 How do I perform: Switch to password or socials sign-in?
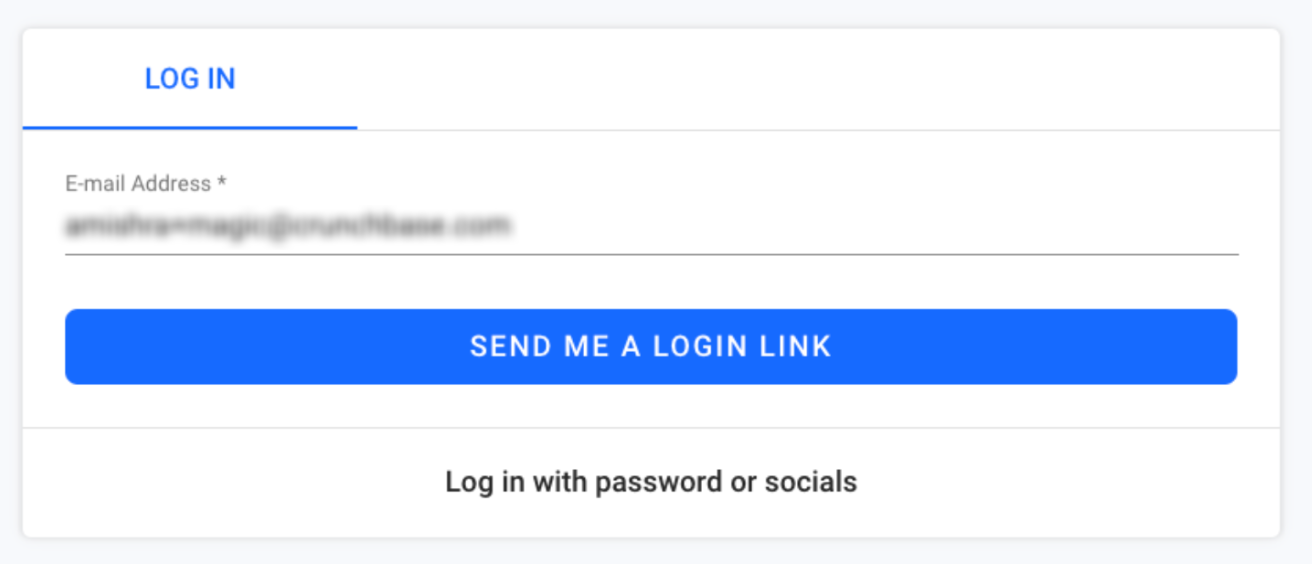pos(651,482)
